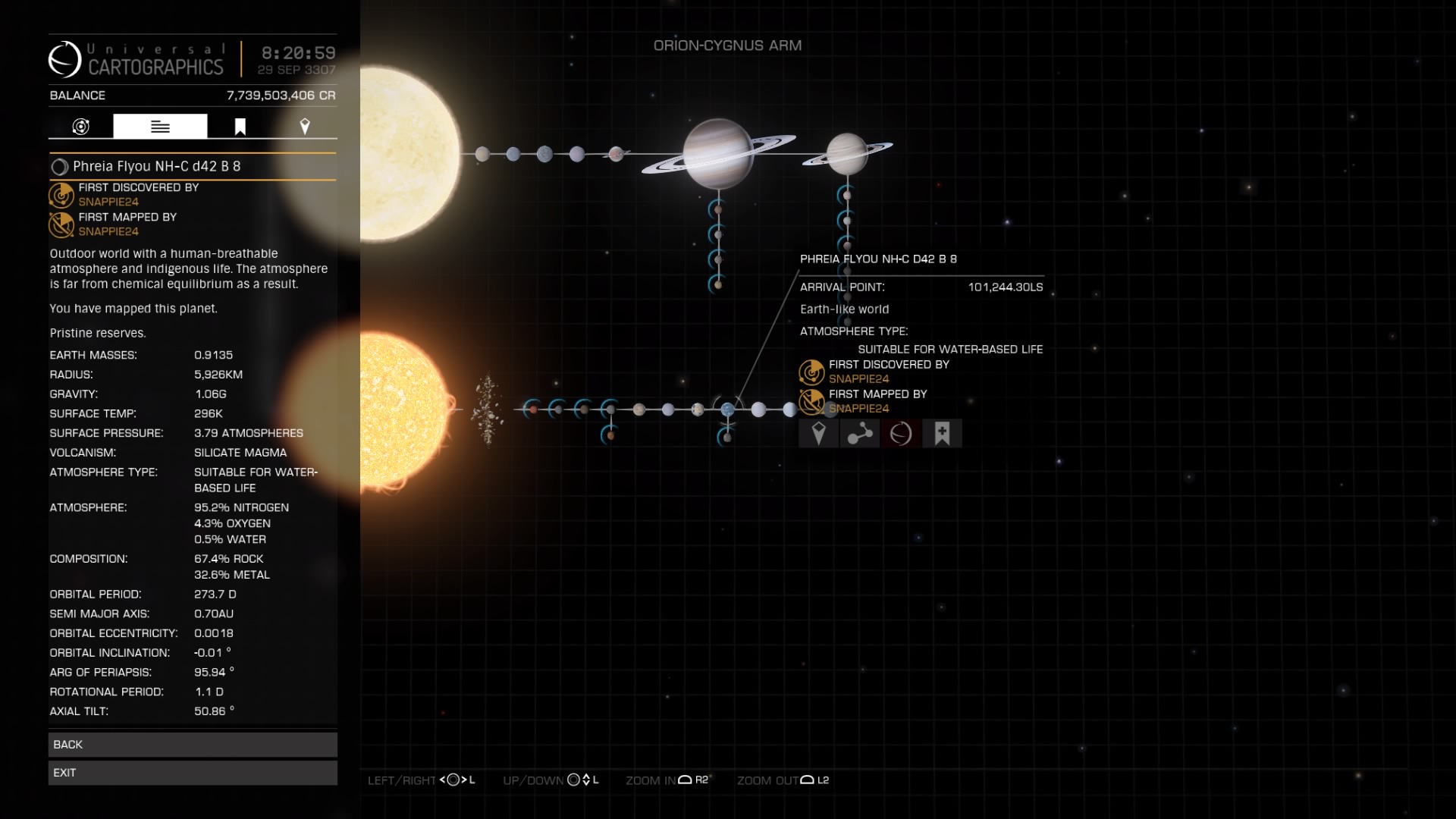Select third moon under large ringed giant
Screen dimensions: 1456x819
click(x=717, y=259)
